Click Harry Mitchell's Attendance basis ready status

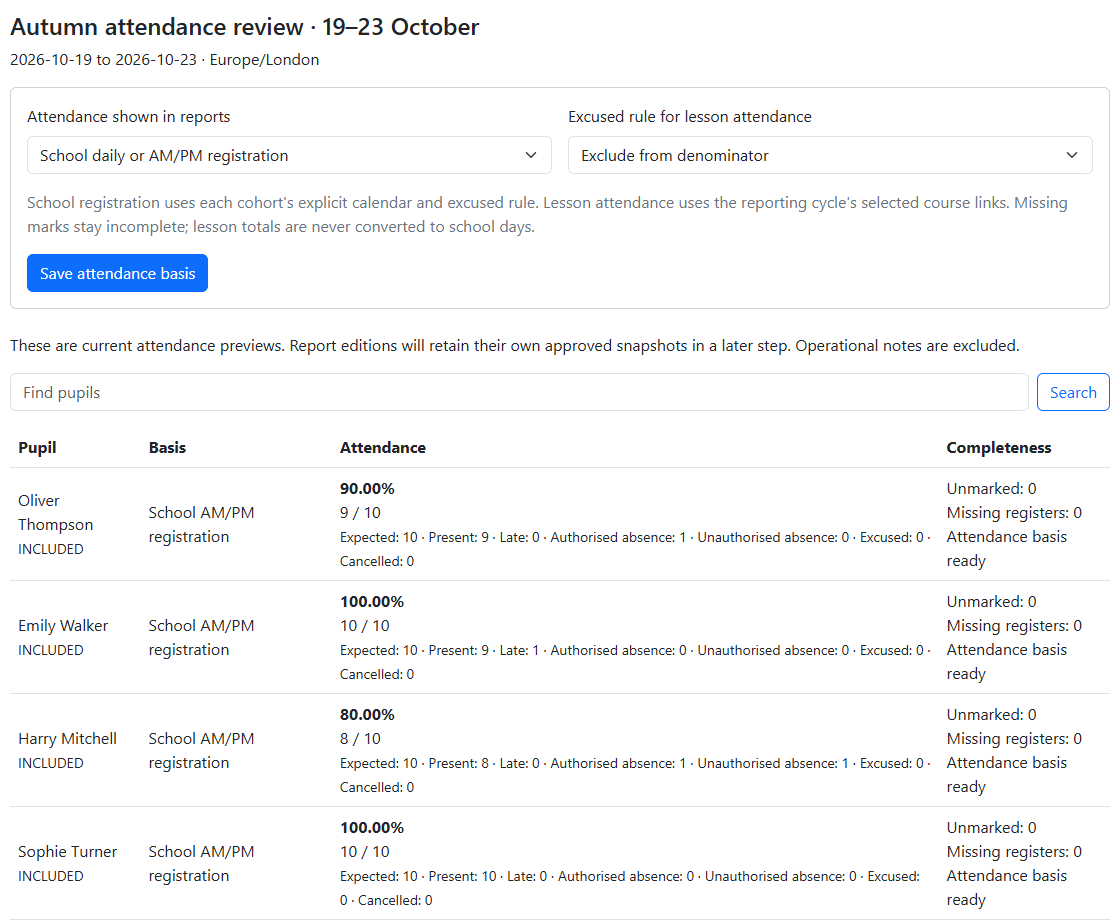point(1006,774)
